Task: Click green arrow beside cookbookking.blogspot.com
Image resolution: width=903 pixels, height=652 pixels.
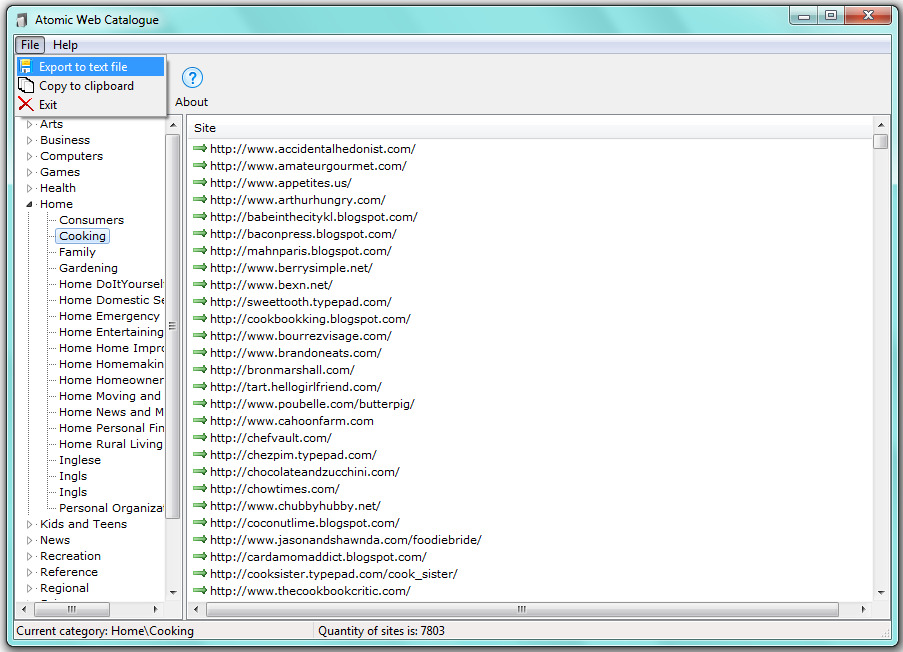Action: [x=200, y=319]
